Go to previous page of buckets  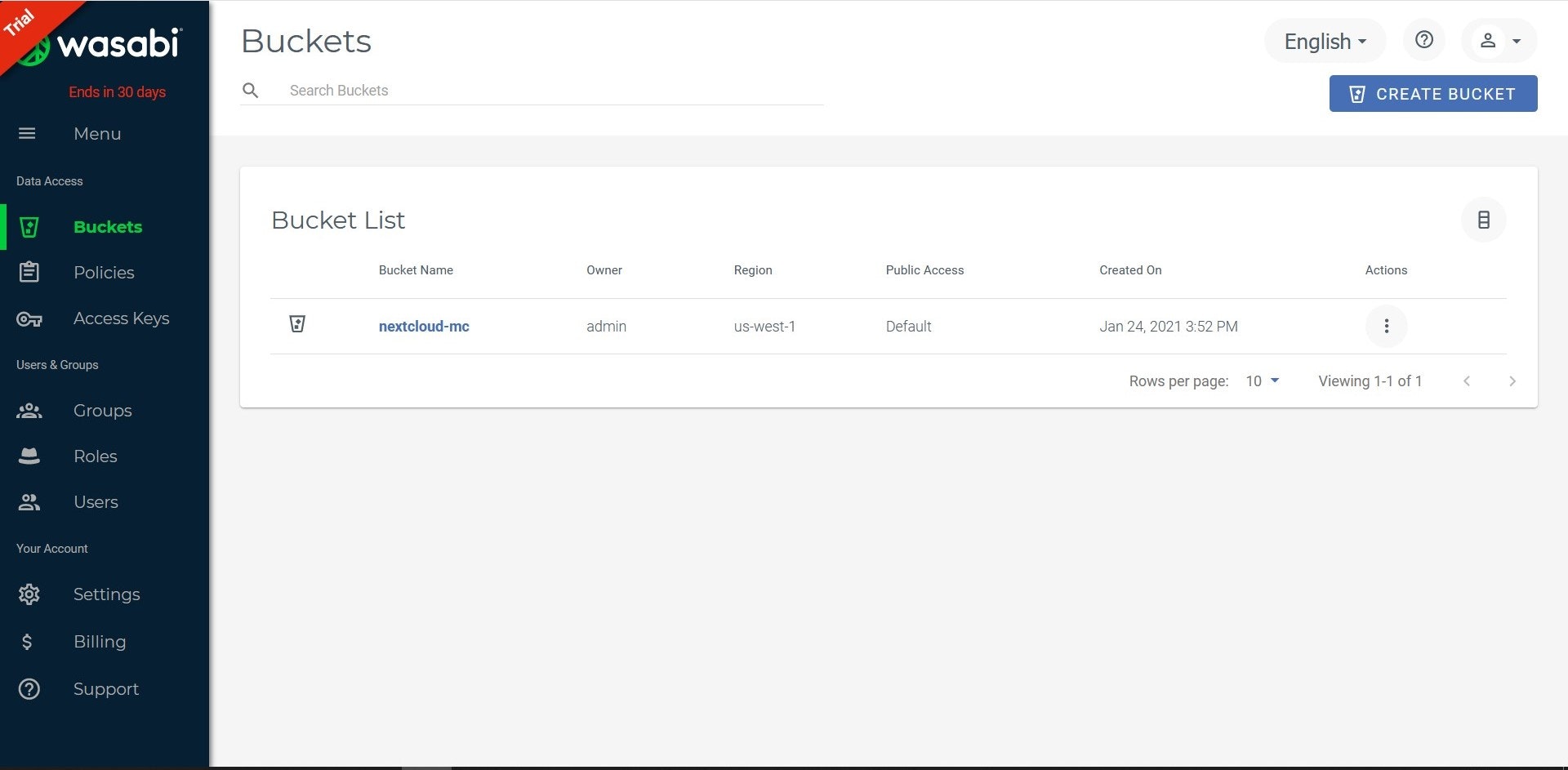pyautogui.click(x=1467, y=381)
